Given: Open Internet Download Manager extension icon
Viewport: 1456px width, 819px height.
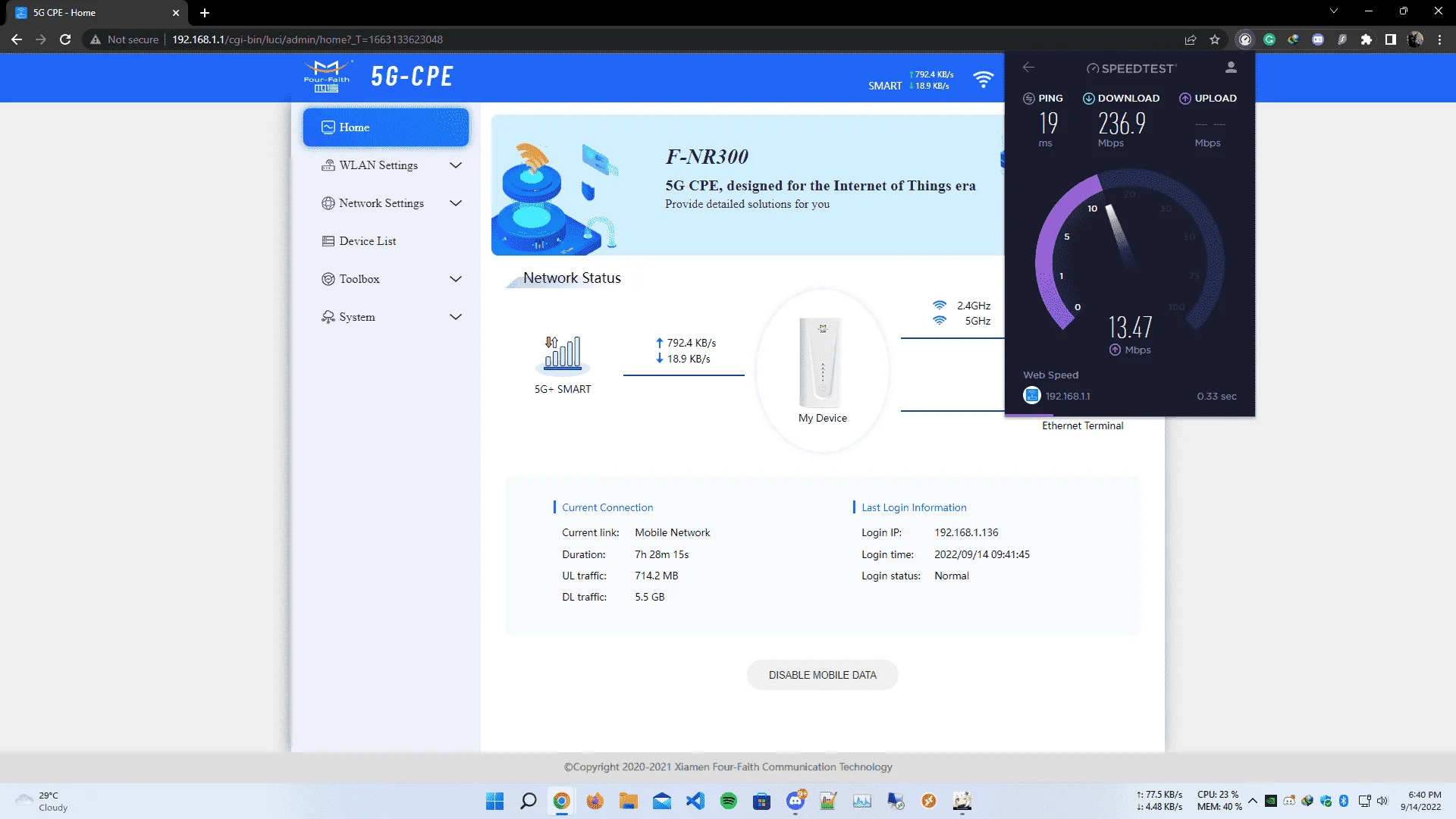Looking at the screenshot, I should pyautogui.click(x=1294, y=39).
